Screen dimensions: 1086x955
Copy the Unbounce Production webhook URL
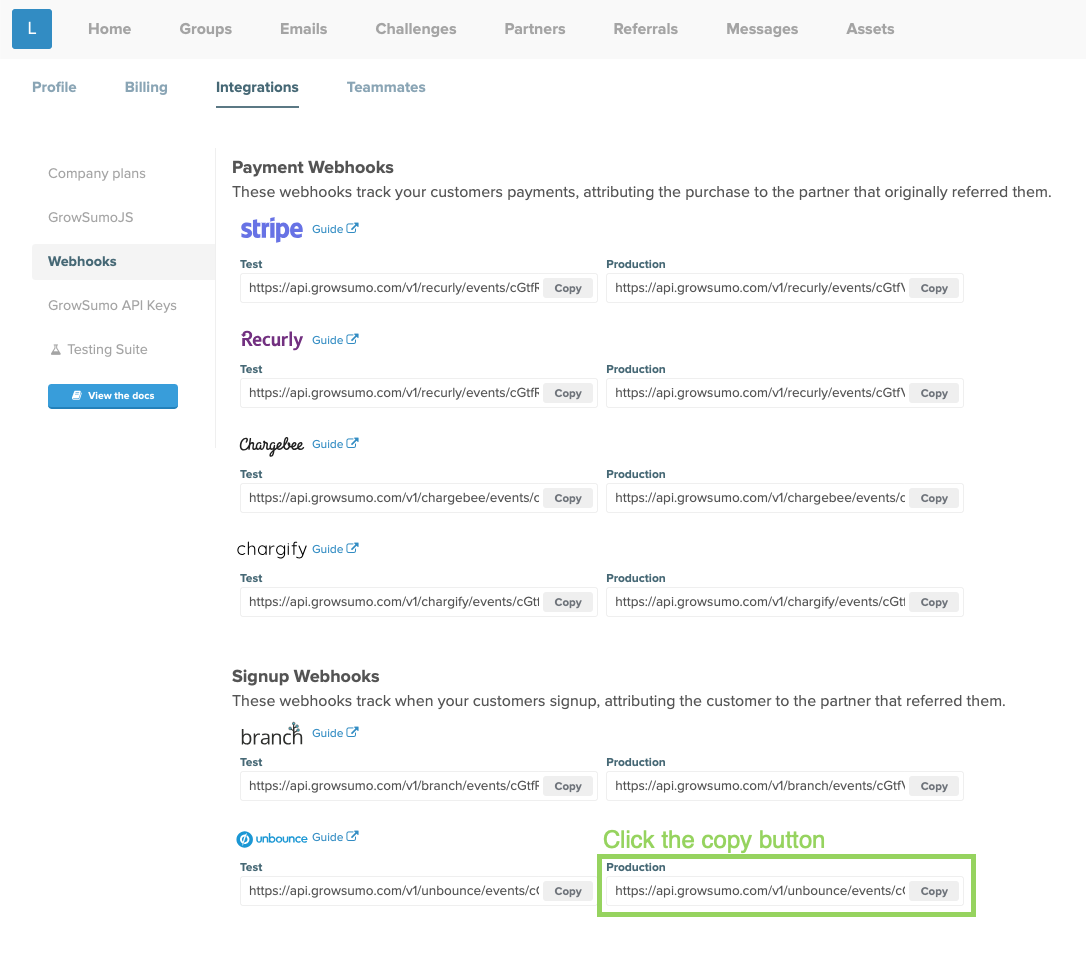click(x=934, y=891)
